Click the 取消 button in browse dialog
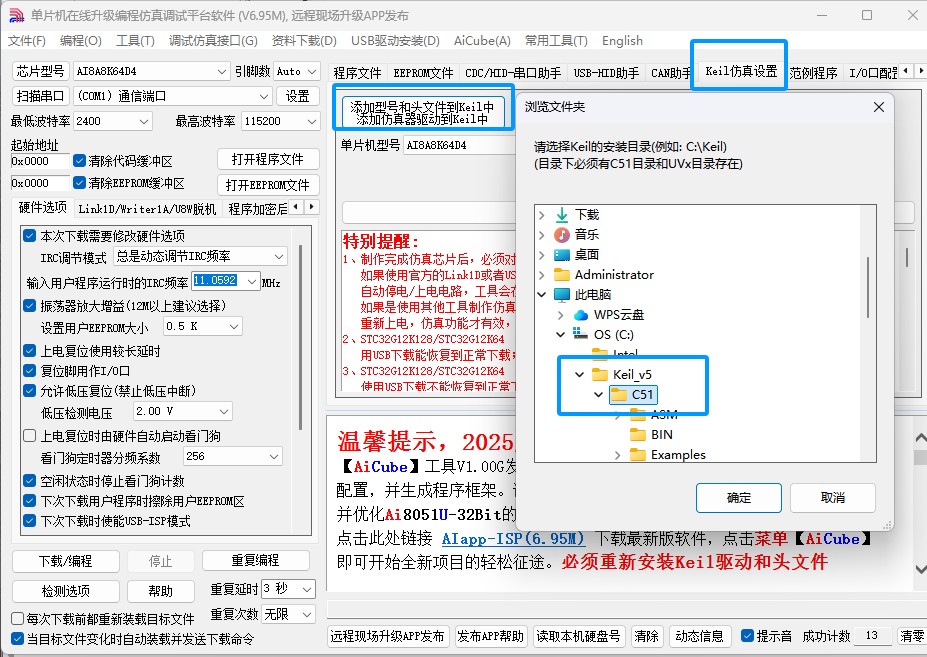This screenshot has height=657, width=927. [832, 498]
